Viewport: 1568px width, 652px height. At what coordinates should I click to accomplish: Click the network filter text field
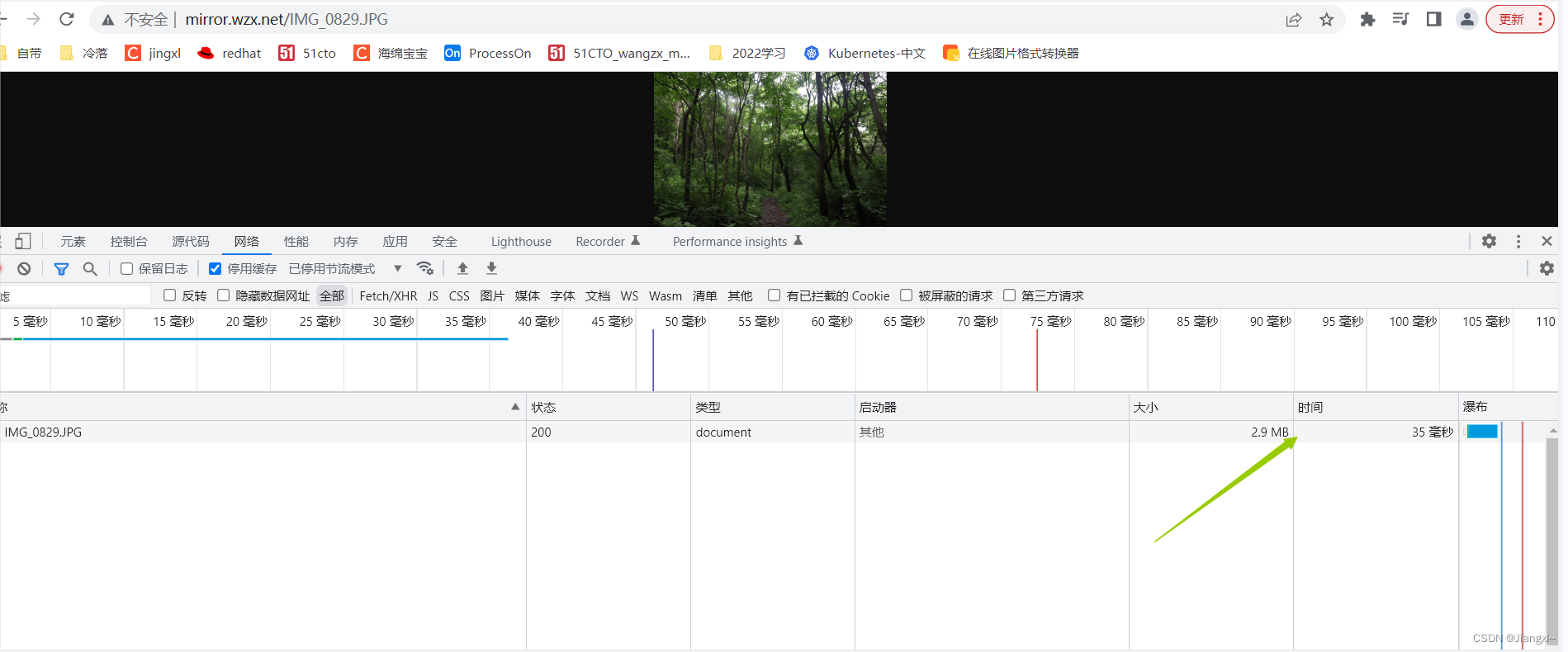coord(75,295)
